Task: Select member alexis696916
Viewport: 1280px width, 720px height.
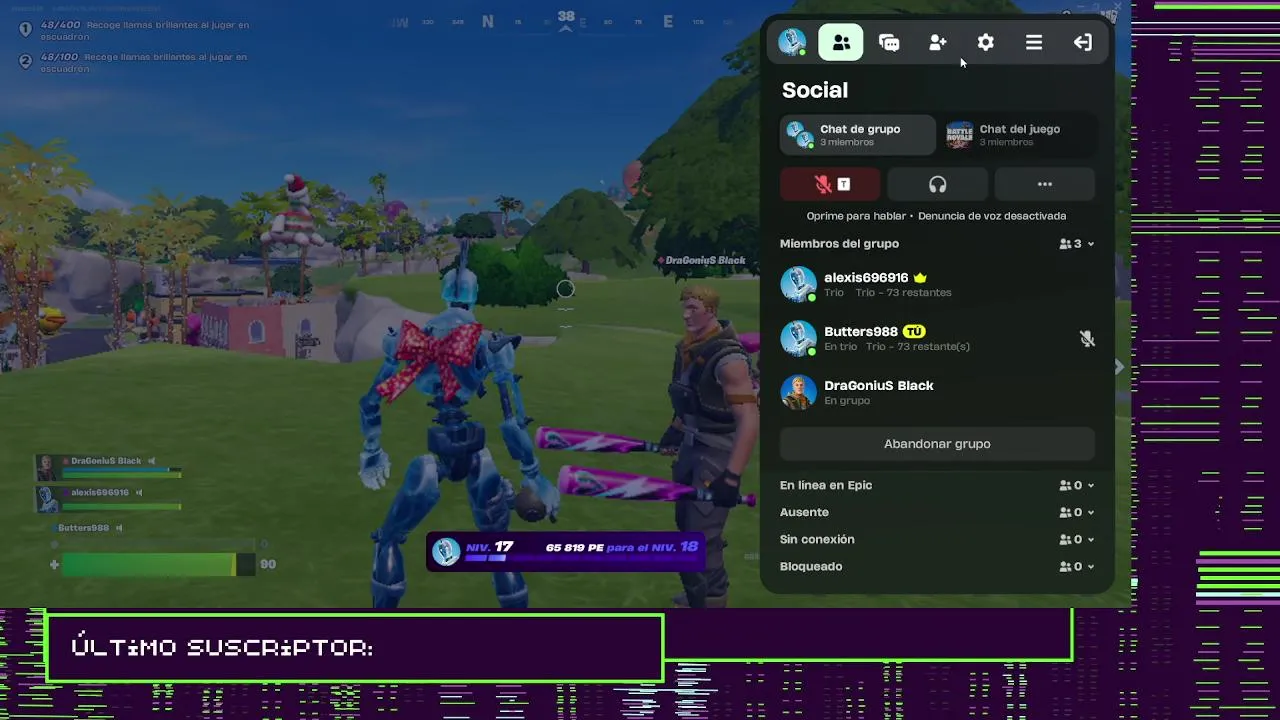Action: [x=937, y=284]
